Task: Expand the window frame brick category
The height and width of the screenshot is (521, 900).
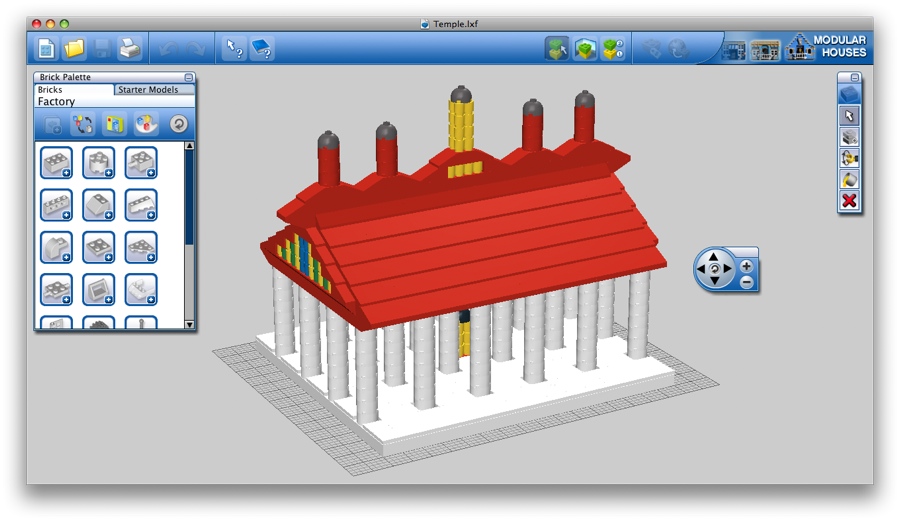Action: [x=99, y=290]
